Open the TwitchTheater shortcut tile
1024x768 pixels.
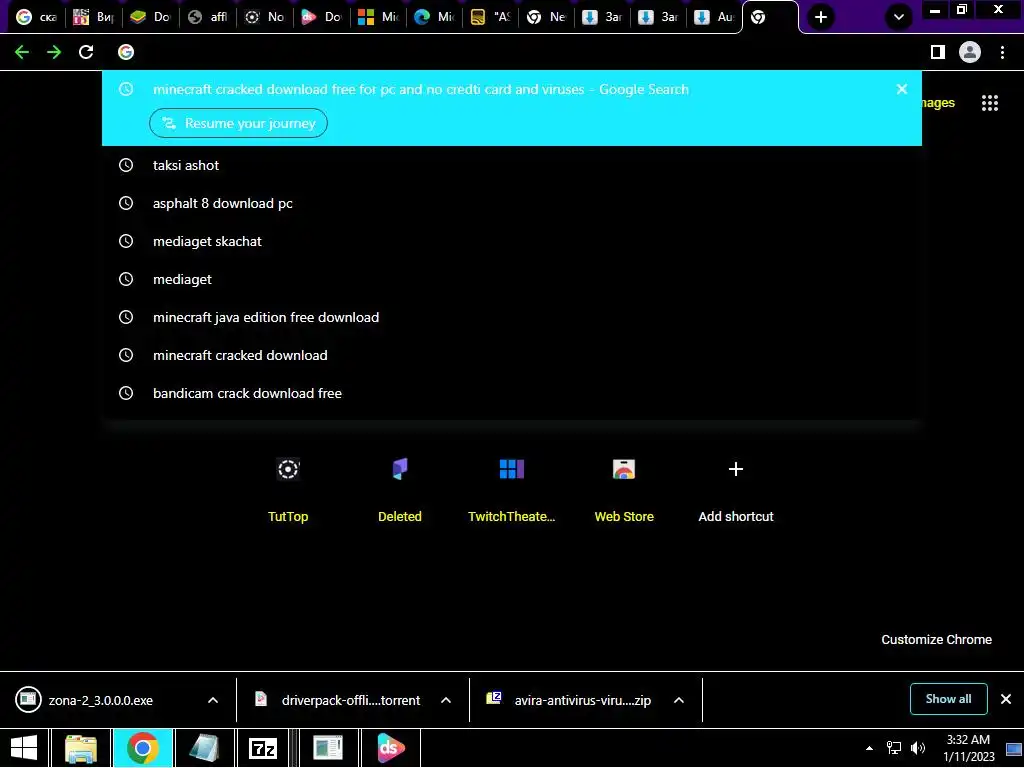coord(512,488)
